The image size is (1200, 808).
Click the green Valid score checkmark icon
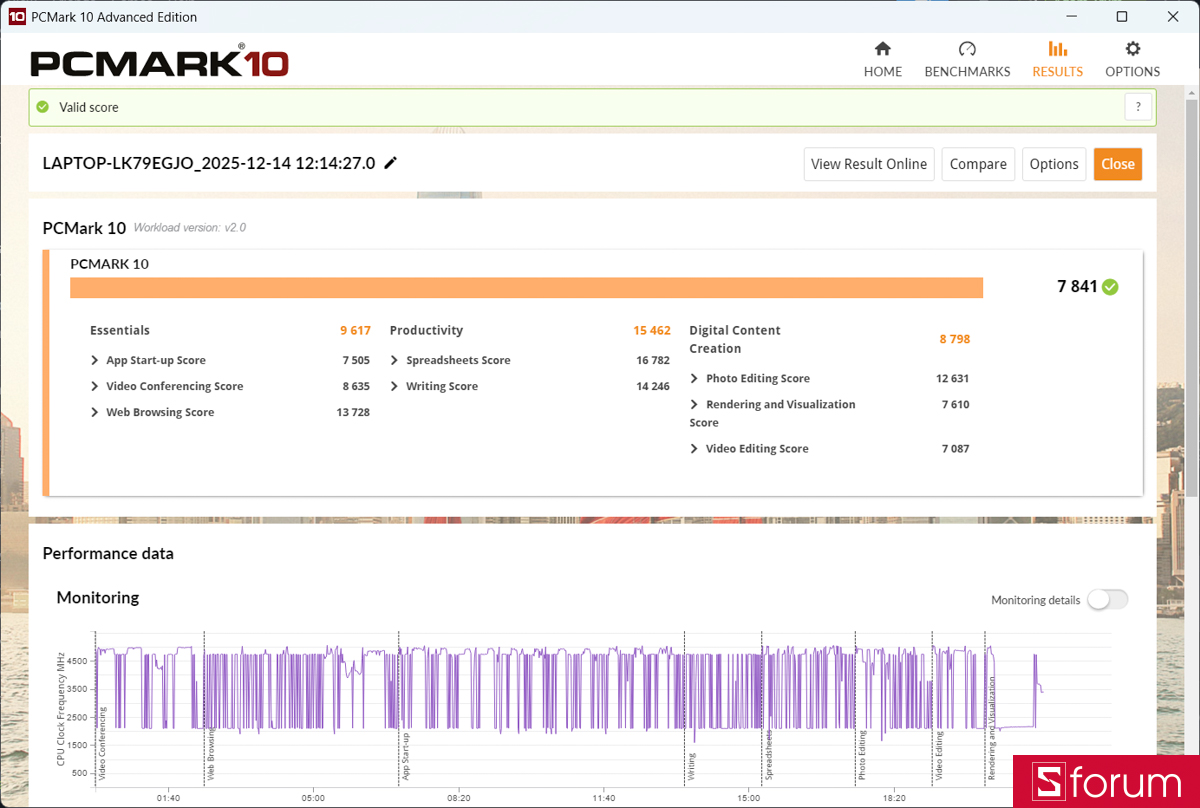(42, 107)
